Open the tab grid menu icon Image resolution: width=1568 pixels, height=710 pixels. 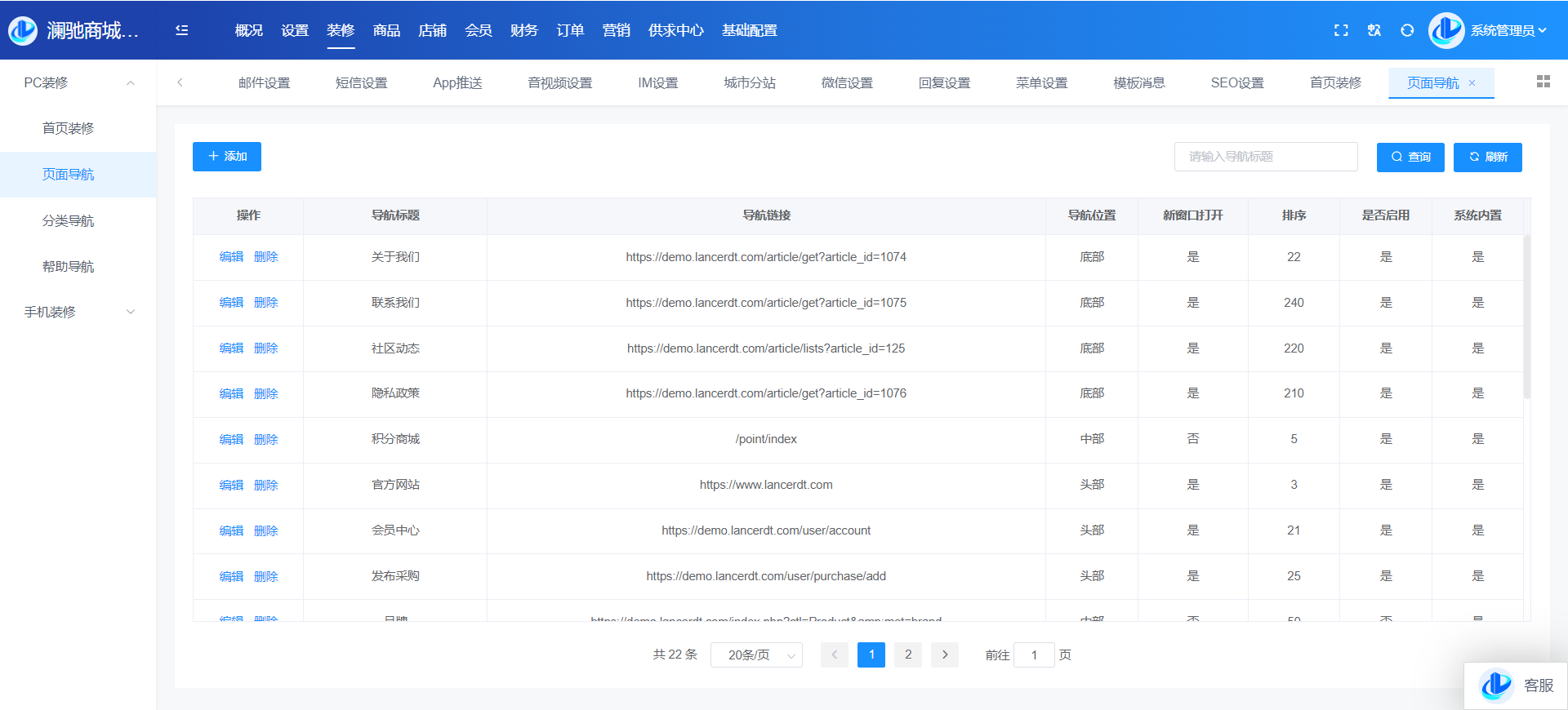1543,82
